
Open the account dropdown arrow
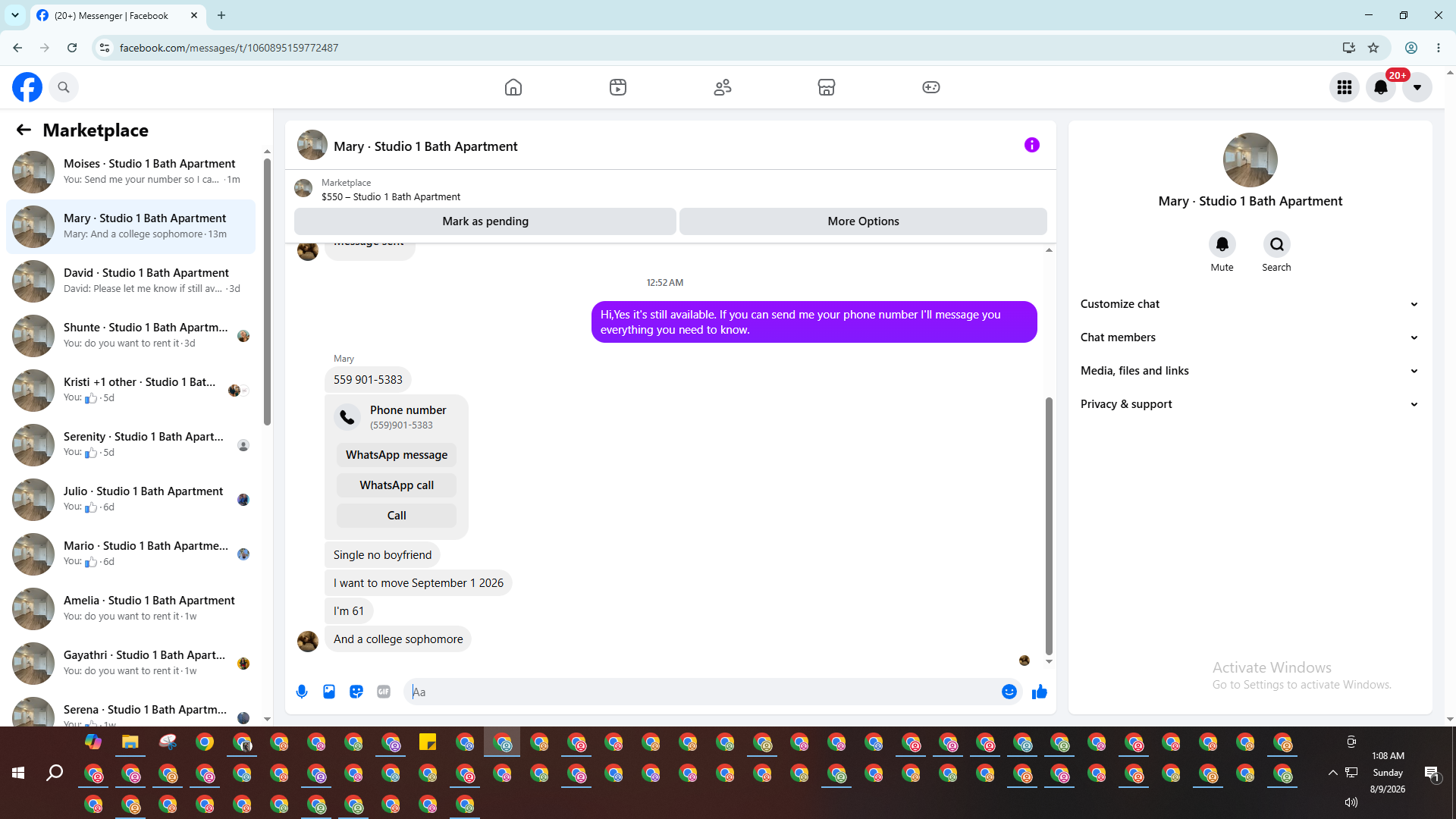(1417, 87)
